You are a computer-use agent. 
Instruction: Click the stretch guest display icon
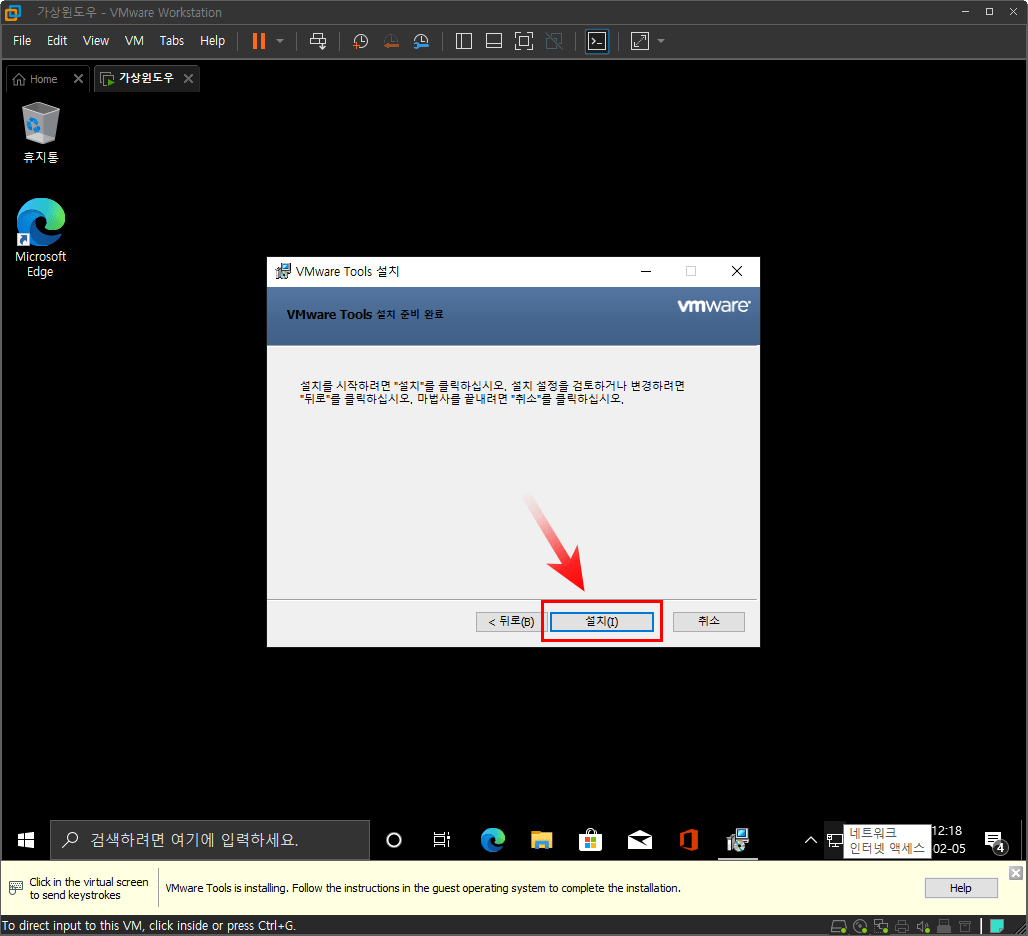640,41
